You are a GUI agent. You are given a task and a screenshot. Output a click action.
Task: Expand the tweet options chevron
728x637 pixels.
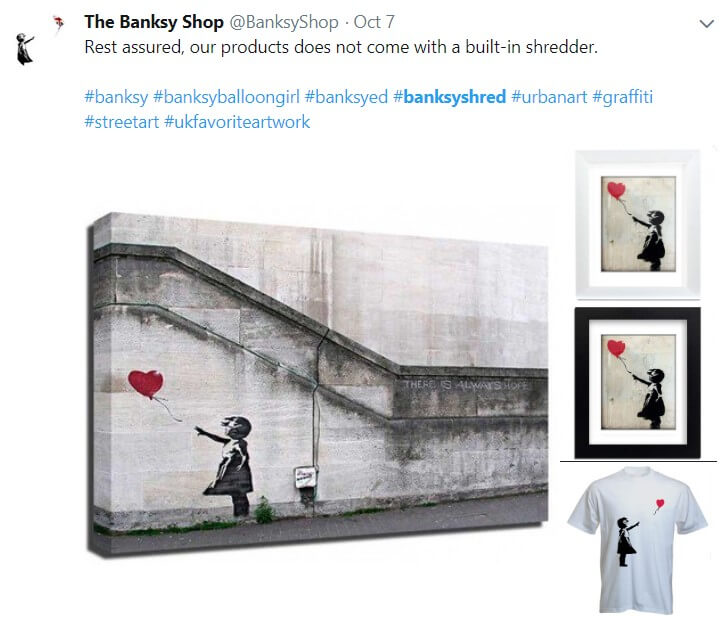coord(706,23)
